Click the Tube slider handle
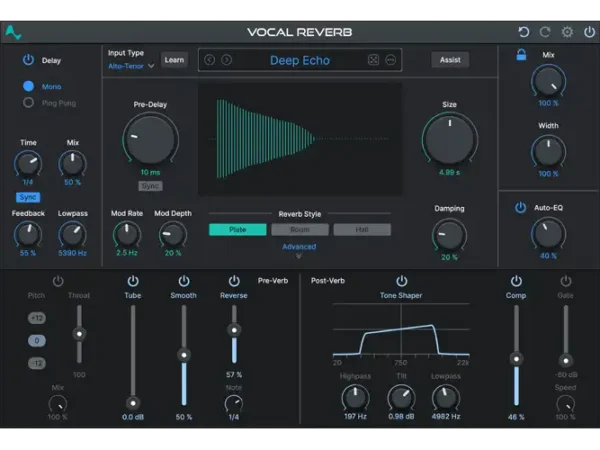600x450 pixels. [x=133, y=403]
